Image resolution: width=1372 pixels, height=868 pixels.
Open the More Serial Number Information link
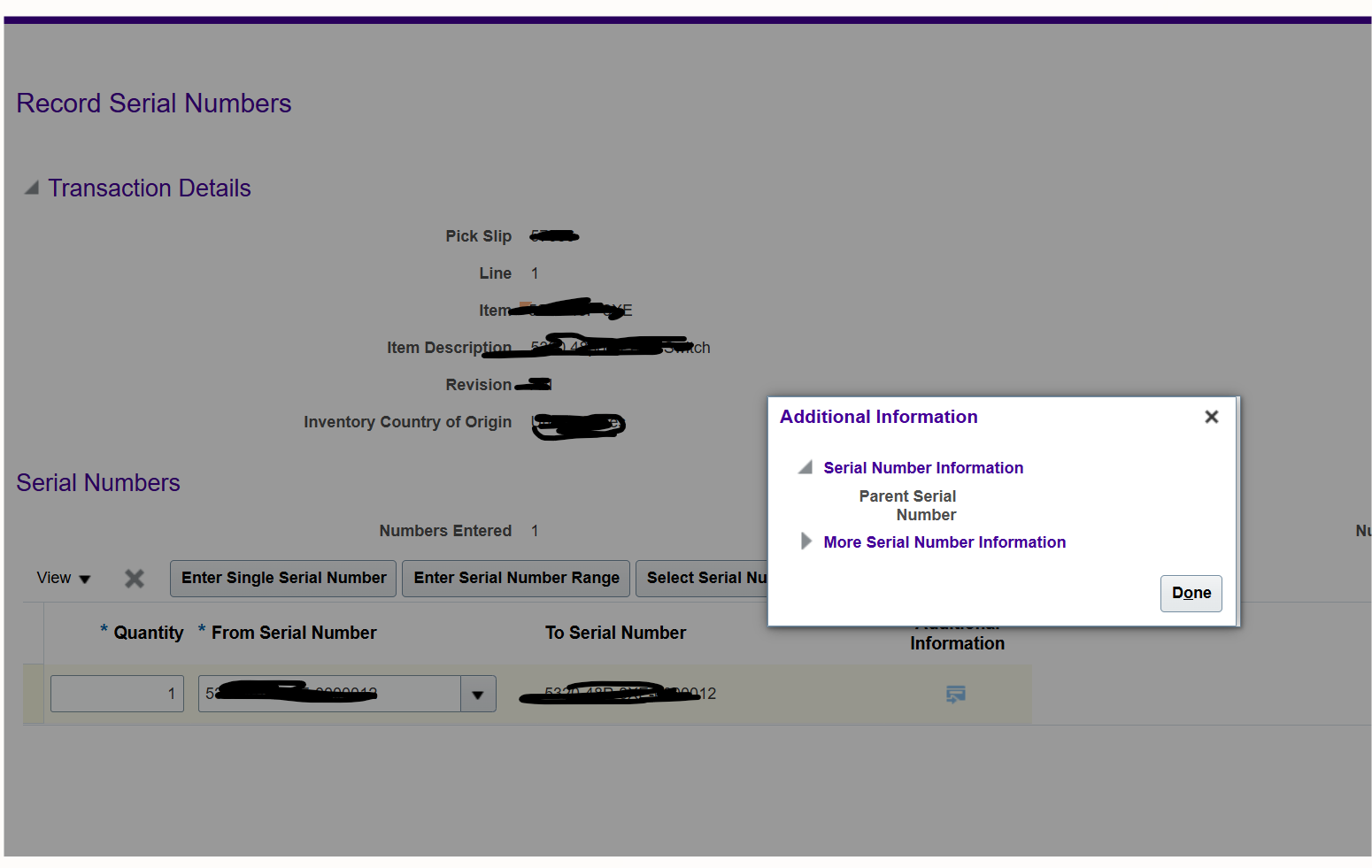944,542
